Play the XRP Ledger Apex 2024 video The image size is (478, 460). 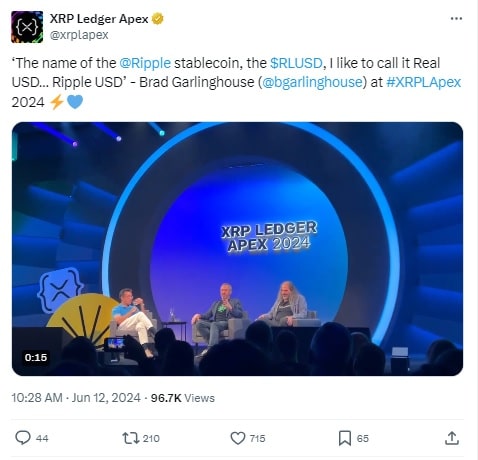click(x=237, y=249)
